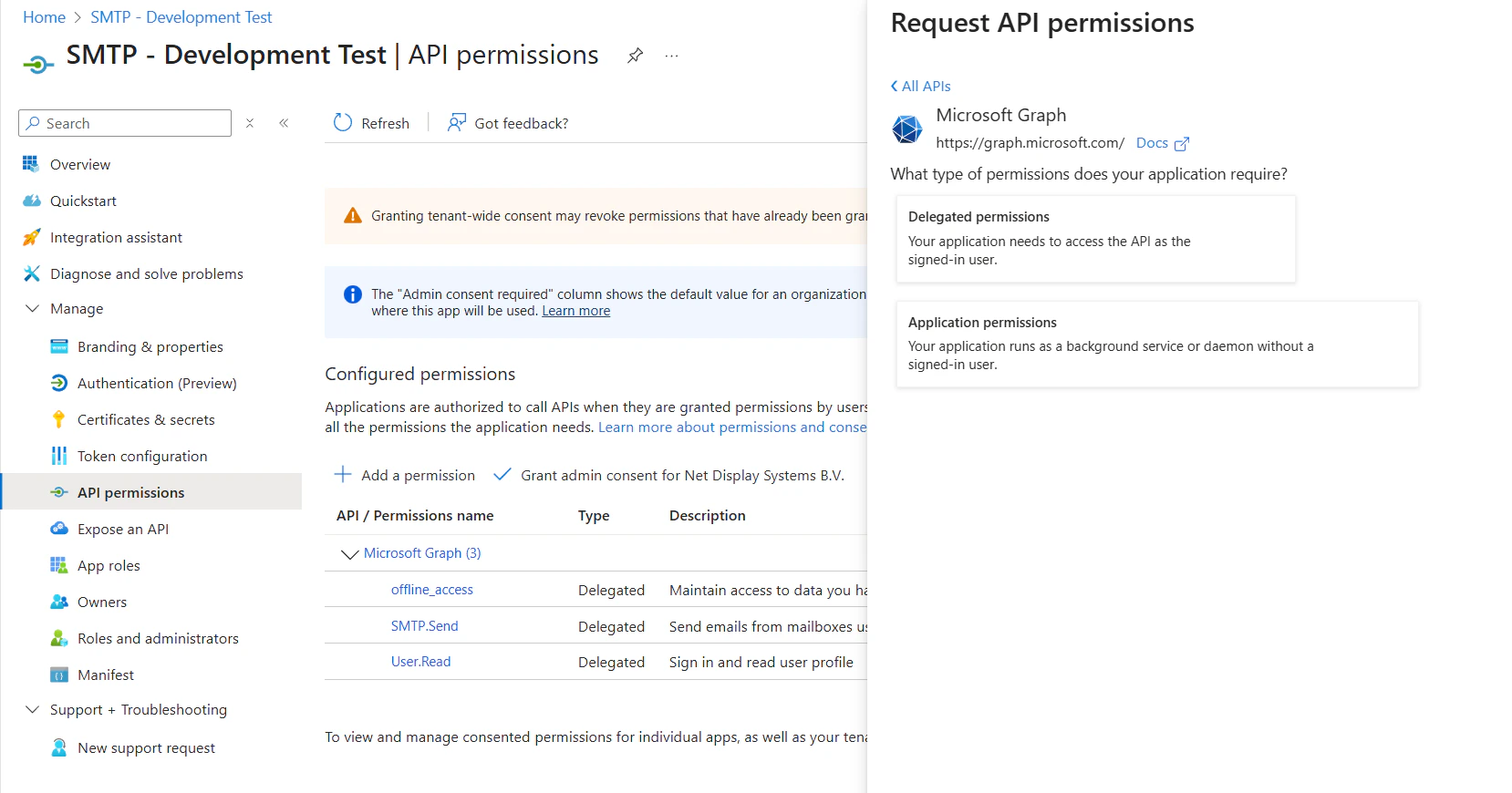The width and height of the screenshot is (1512, 793).
Task: Open Learn more about permissions and consent
Action: pos(732,427)
